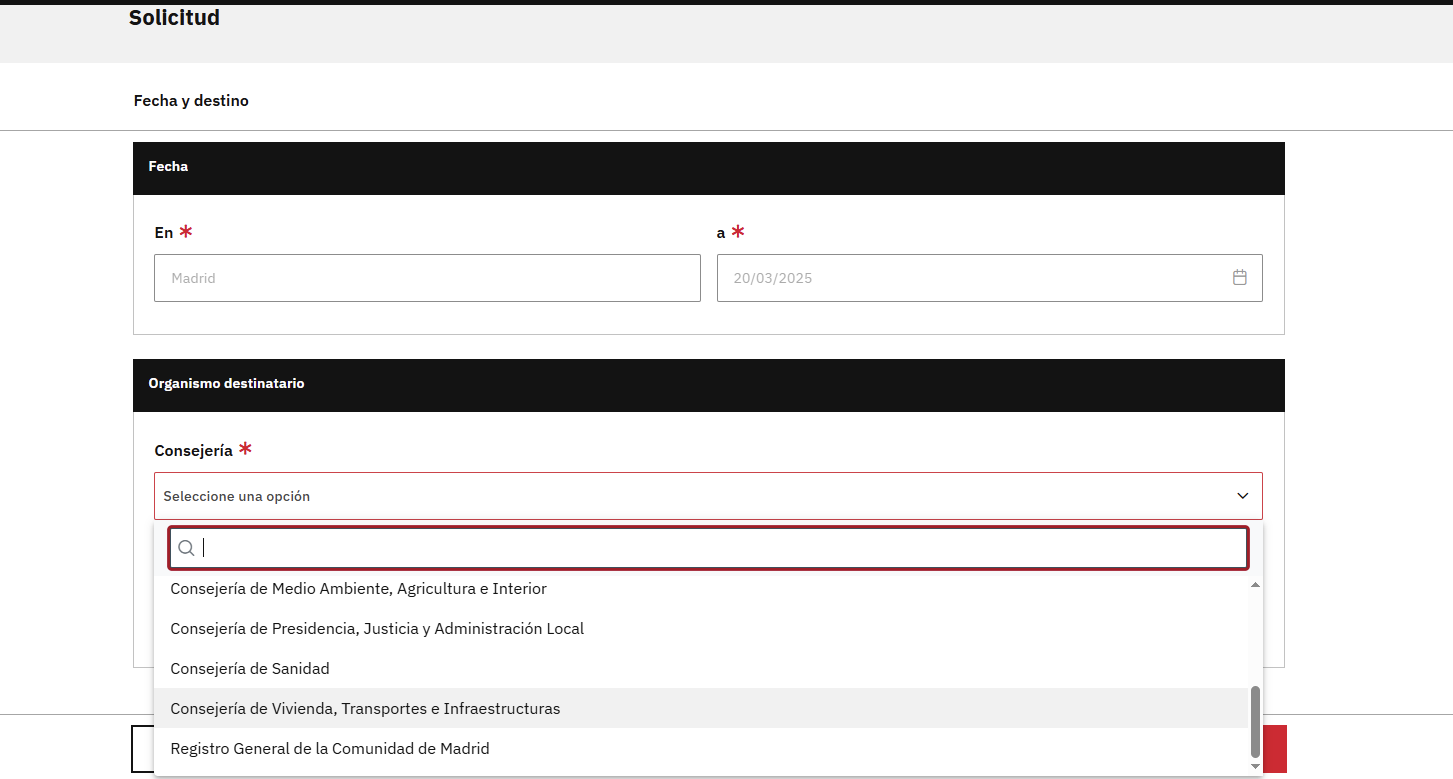
Task: Click the list scrollbar down arrow
Action: click(1255, 766)
